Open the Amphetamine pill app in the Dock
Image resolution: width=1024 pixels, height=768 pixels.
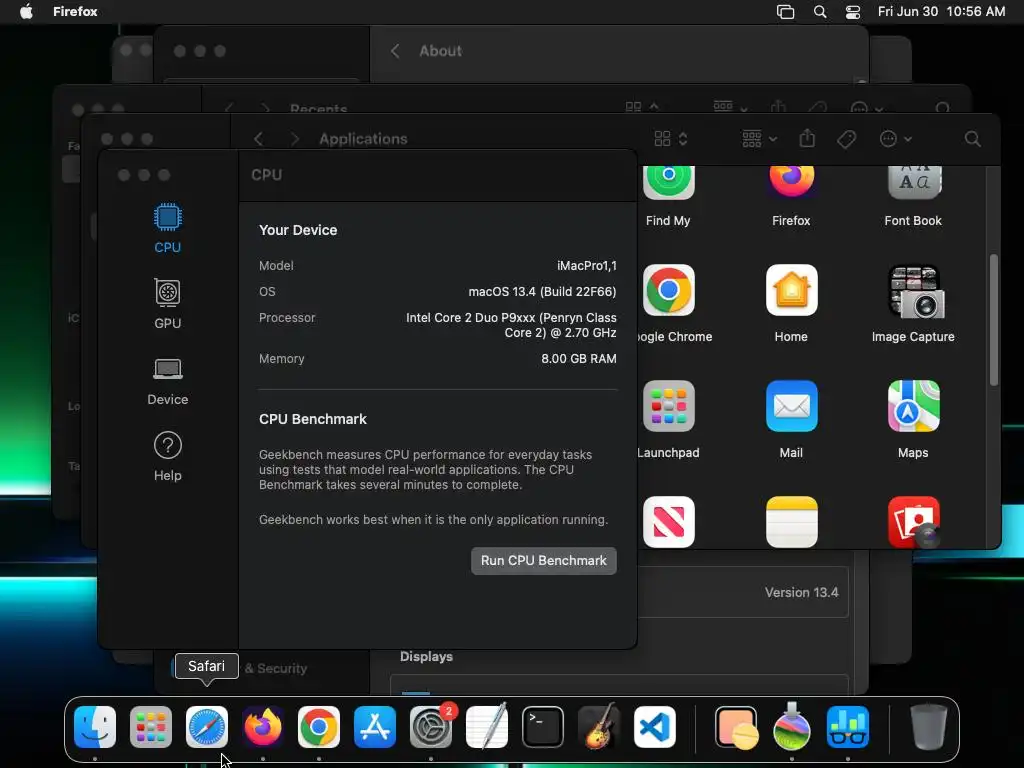pos(736,727)
